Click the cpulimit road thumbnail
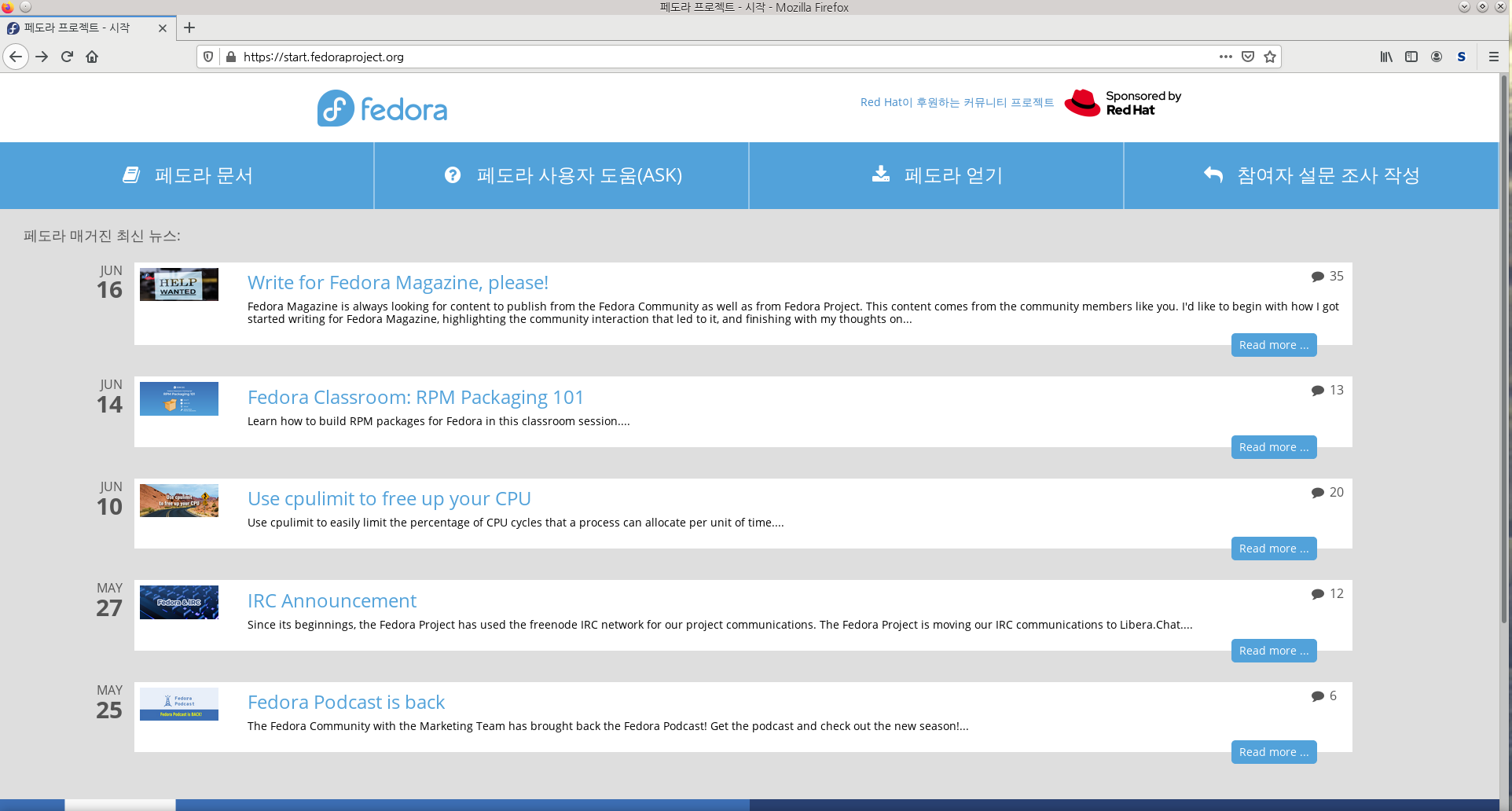Screen dimensions: 1512x811 coord(179,501)
